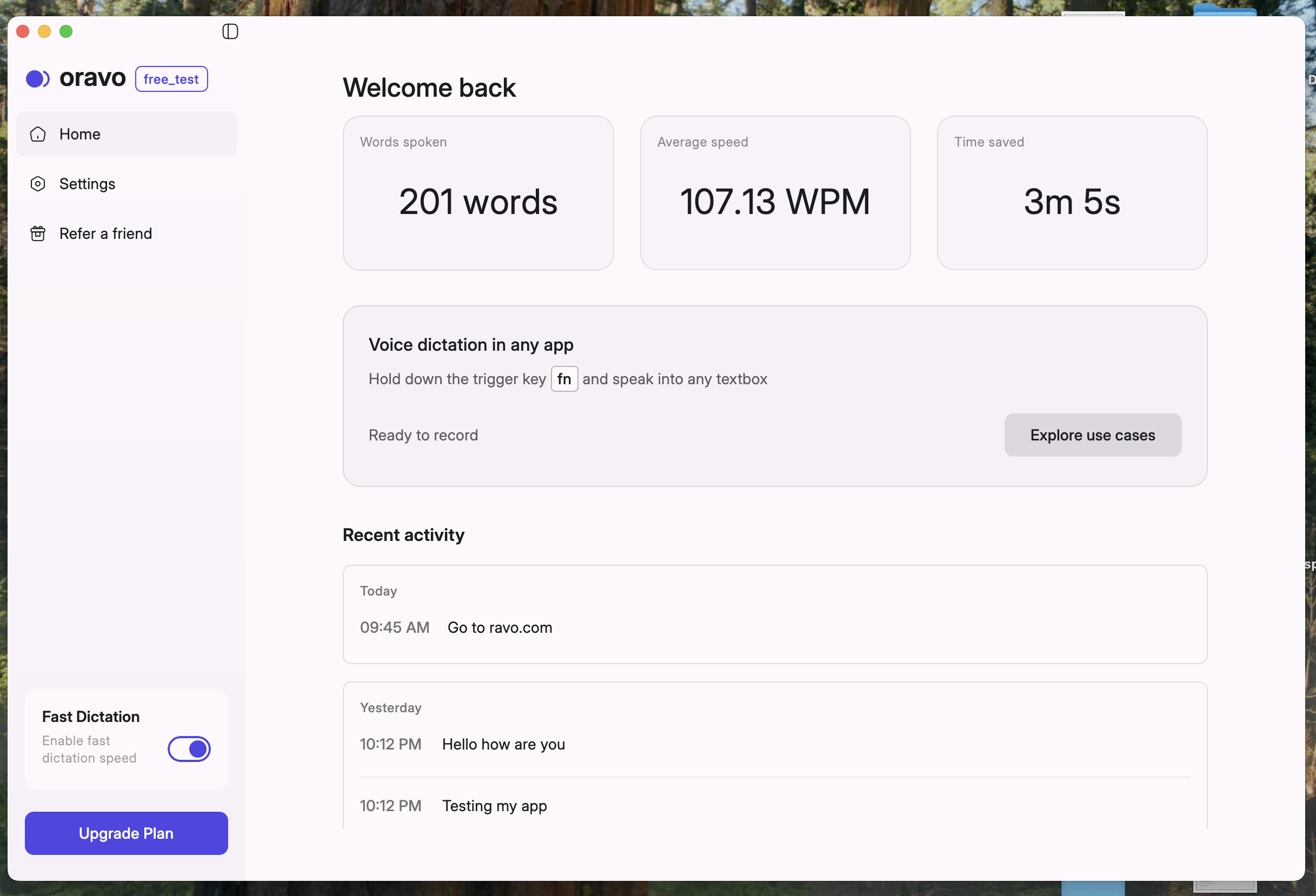Screen dimensions: 1316x896
Task: Disable the Fast Dictation toggle
Action: coord(189,748)
